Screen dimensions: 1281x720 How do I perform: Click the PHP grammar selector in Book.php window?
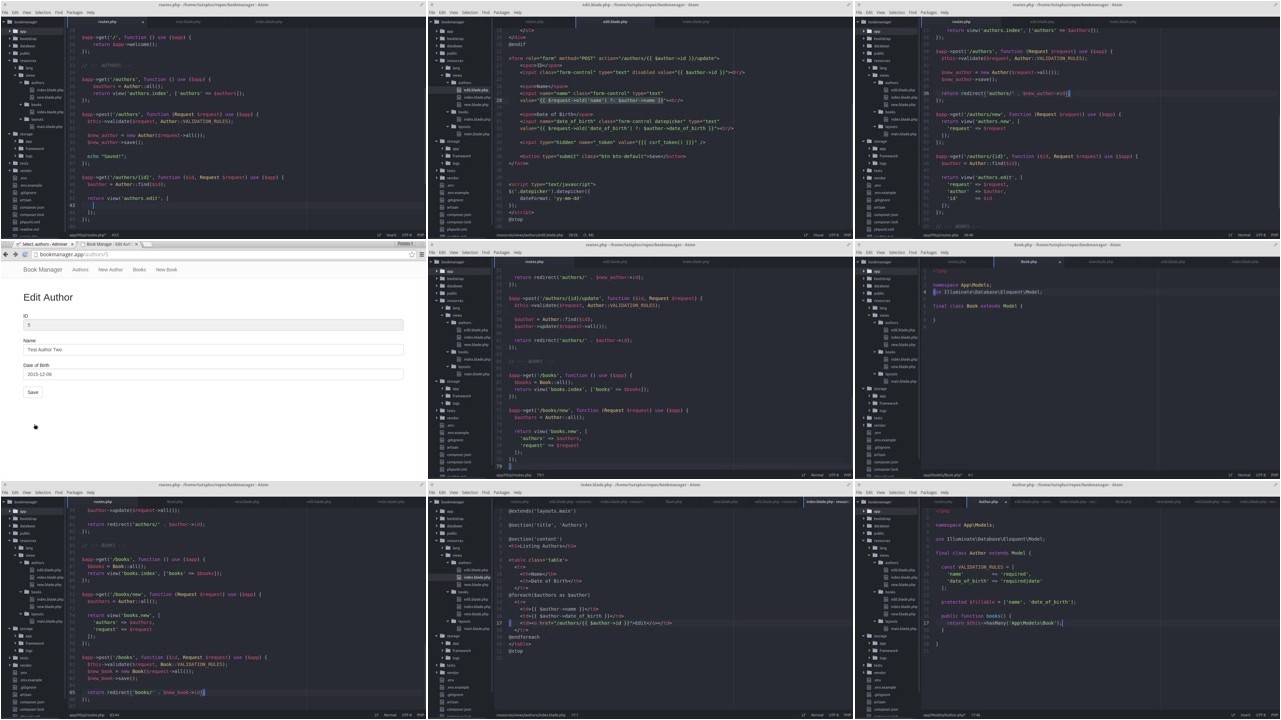1274,475
